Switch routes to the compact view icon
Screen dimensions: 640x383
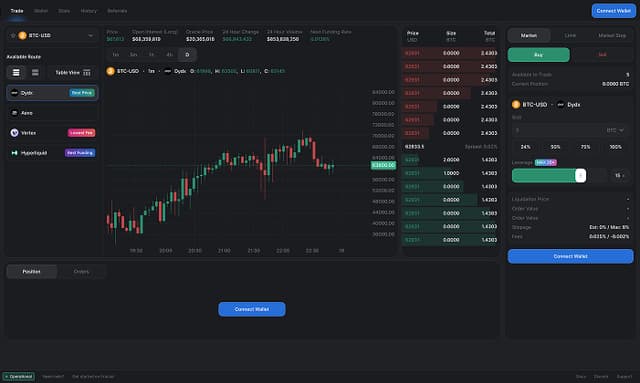point(35,72)
